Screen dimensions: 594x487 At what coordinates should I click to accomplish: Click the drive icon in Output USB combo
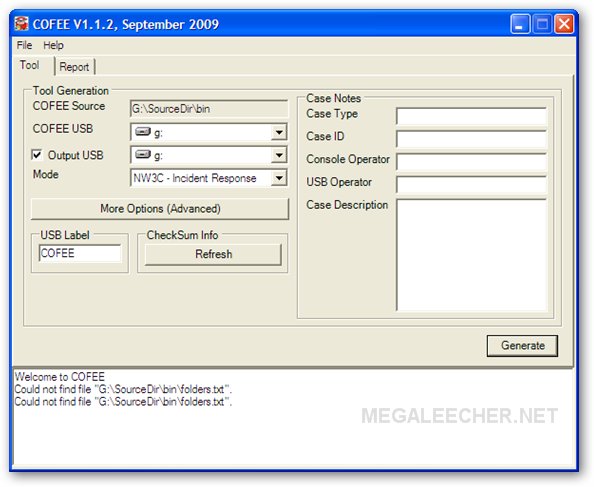[x=143, y=155]
